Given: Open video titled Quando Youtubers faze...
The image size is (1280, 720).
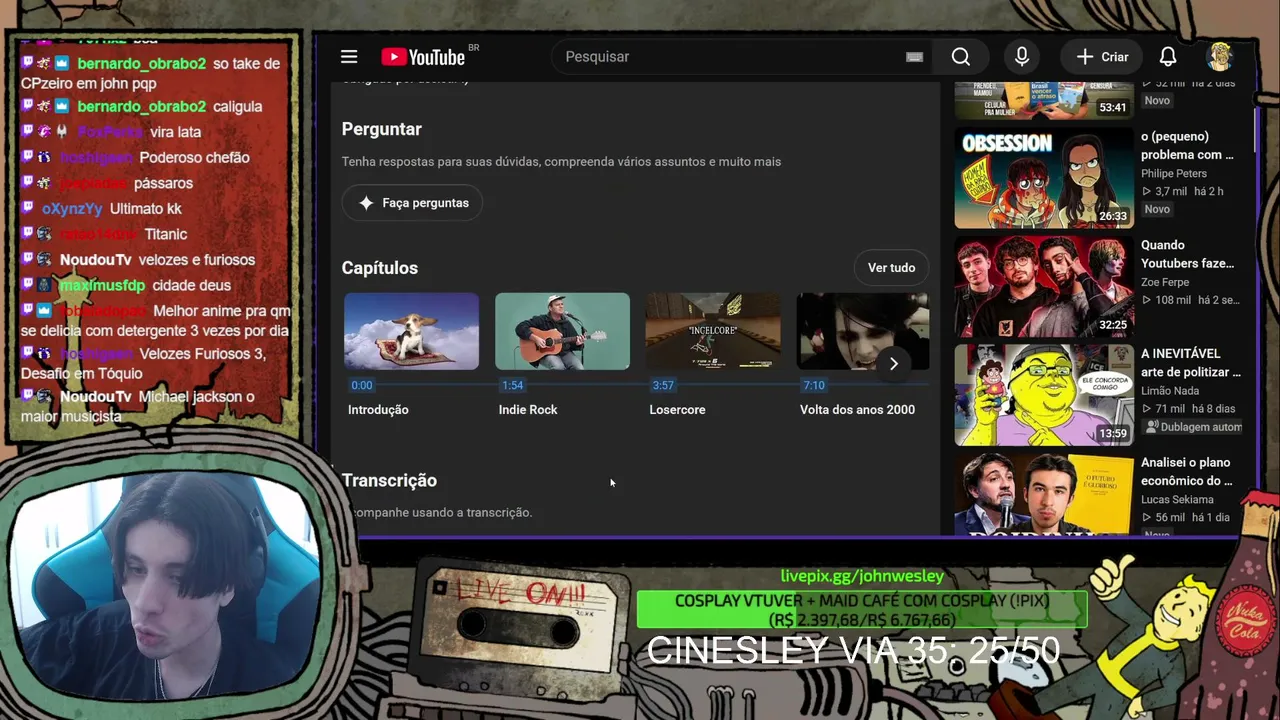Looking at the screenshot, I should (x=1188, y=254).
